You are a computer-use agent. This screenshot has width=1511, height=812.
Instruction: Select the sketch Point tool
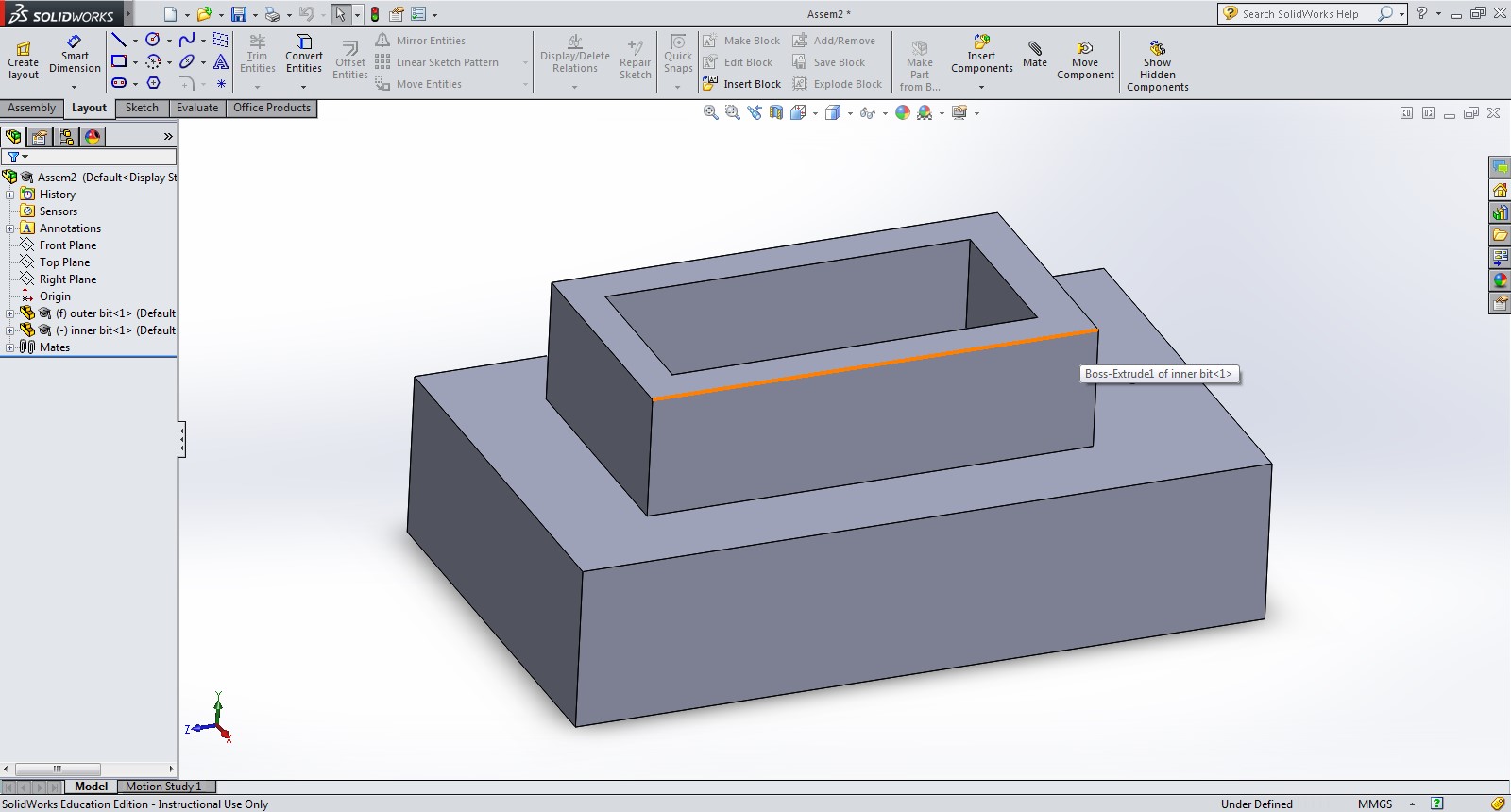tap(221, 83)
